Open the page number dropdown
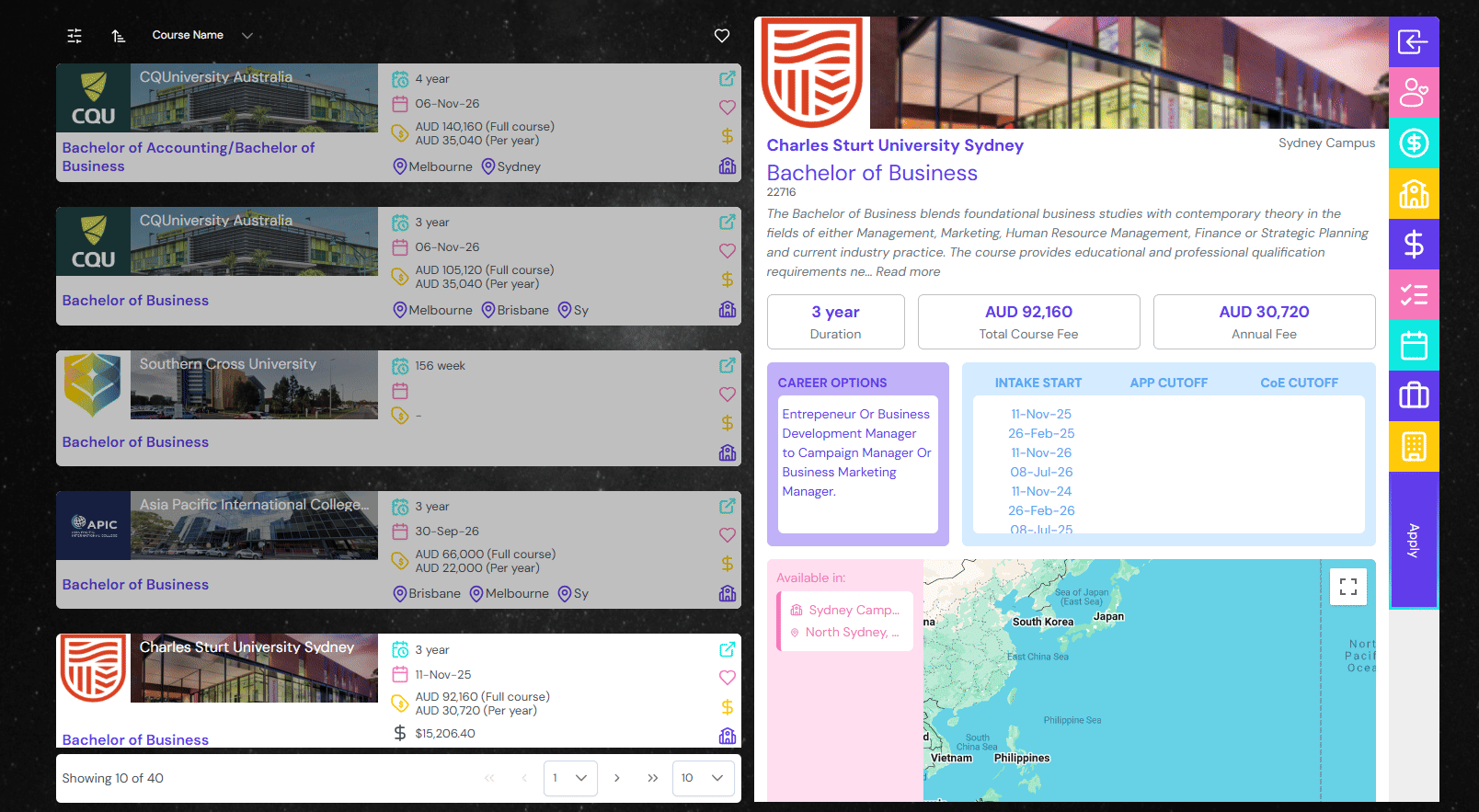The height and width of the screenshot is (812, 1479). tap(570, 778)
